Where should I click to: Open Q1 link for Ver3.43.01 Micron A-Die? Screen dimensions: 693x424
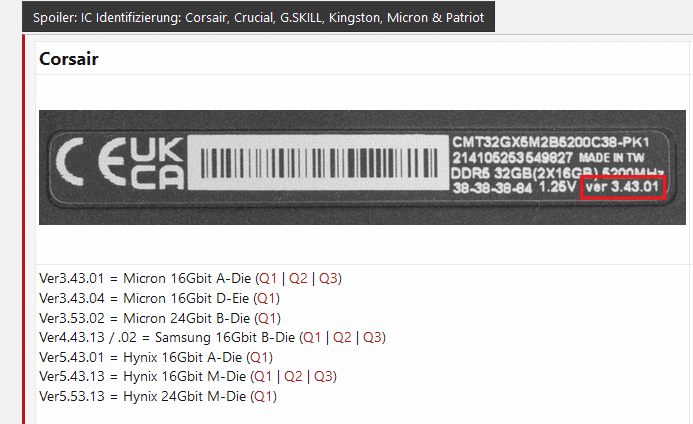pyautogui.click(x=268, y=279)
